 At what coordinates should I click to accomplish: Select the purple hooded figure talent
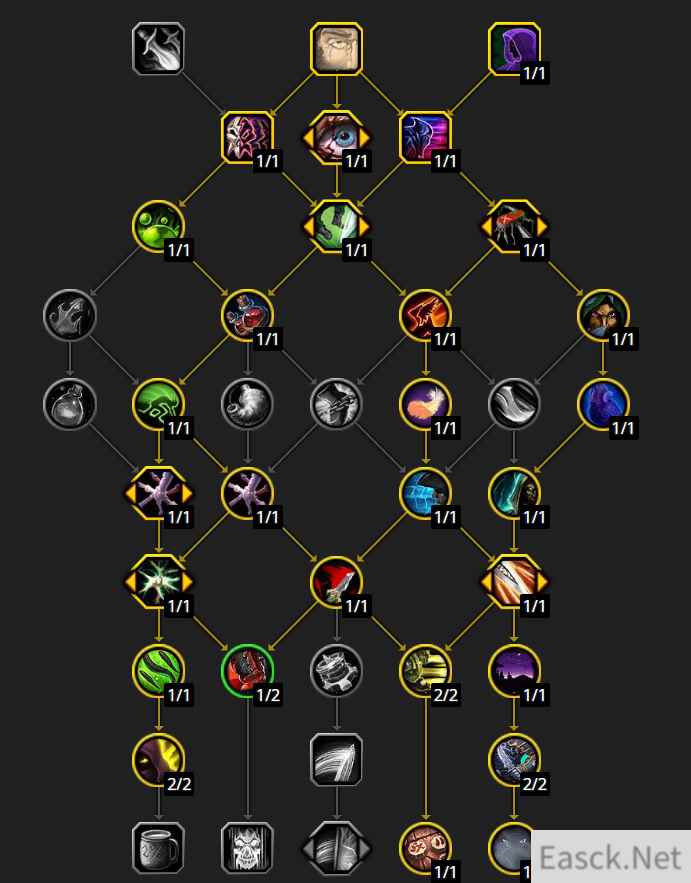tap(514, 49)
